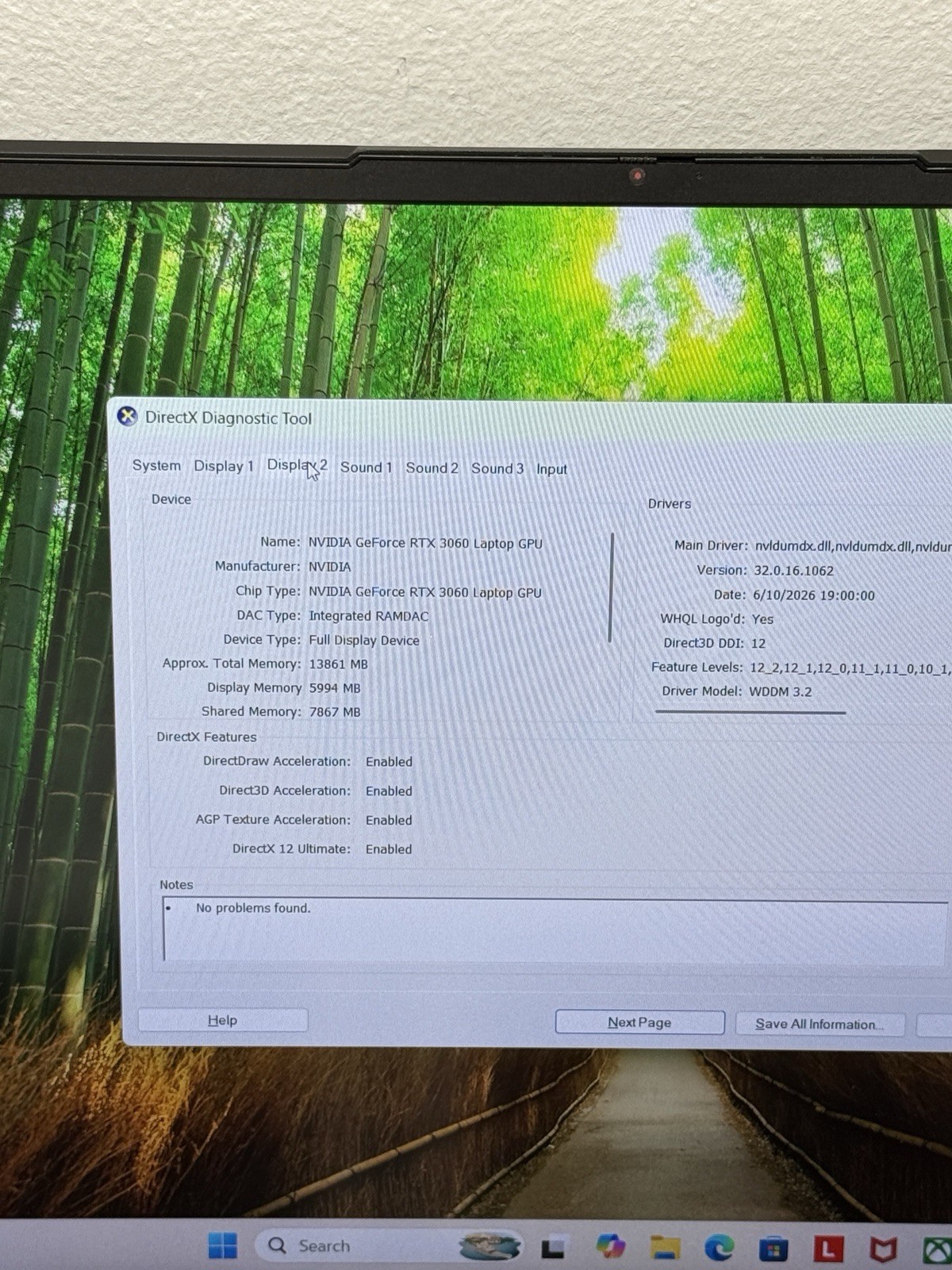This screenshot has width=952, height=1270.
Task: Click the Help button
Action: pos(223,1020)
